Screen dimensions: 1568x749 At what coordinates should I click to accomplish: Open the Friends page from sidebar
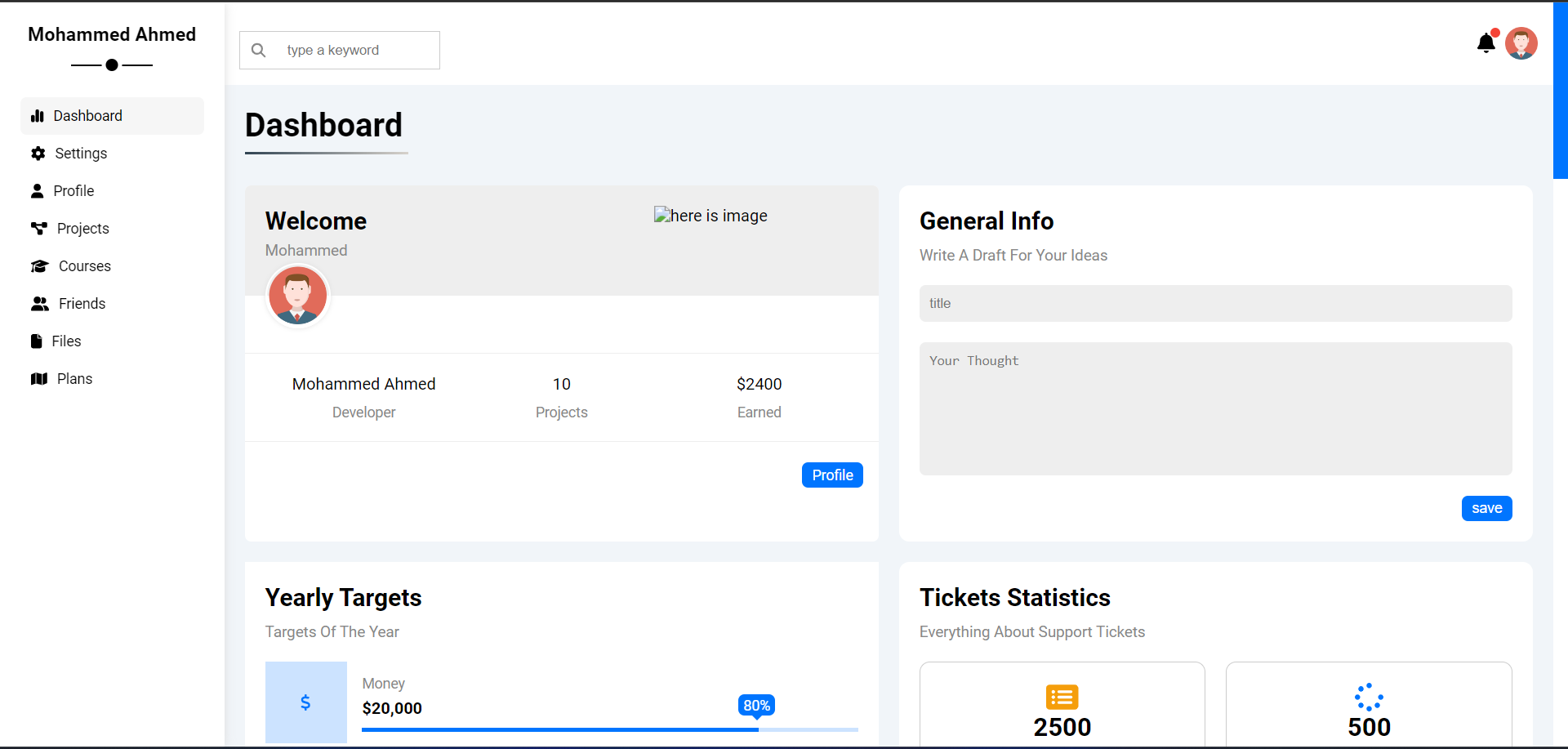click(112, 304)
